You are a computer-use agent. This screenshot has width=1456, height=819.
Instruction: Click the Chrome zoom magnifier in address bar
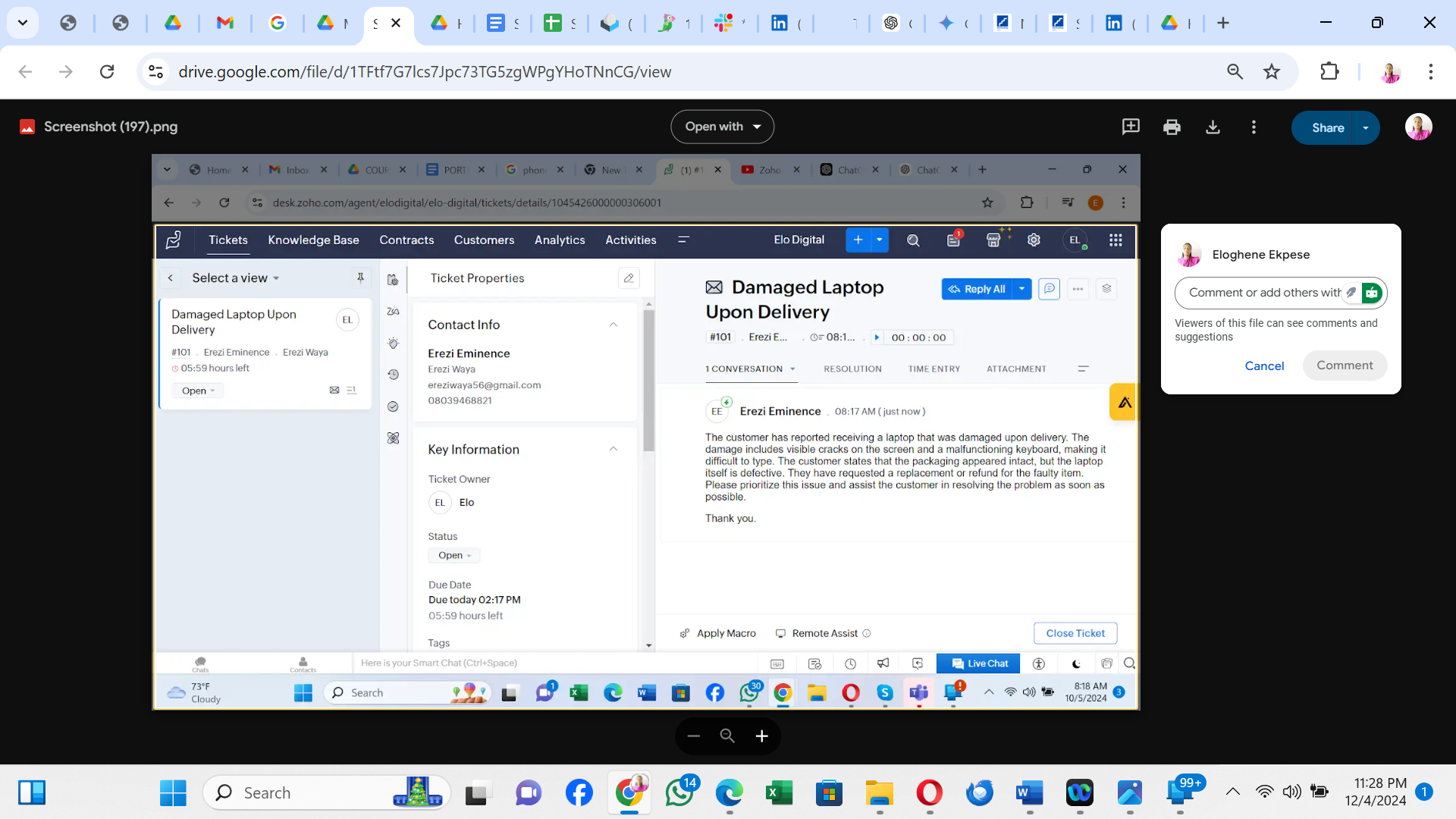click(x=1235, y=71)
